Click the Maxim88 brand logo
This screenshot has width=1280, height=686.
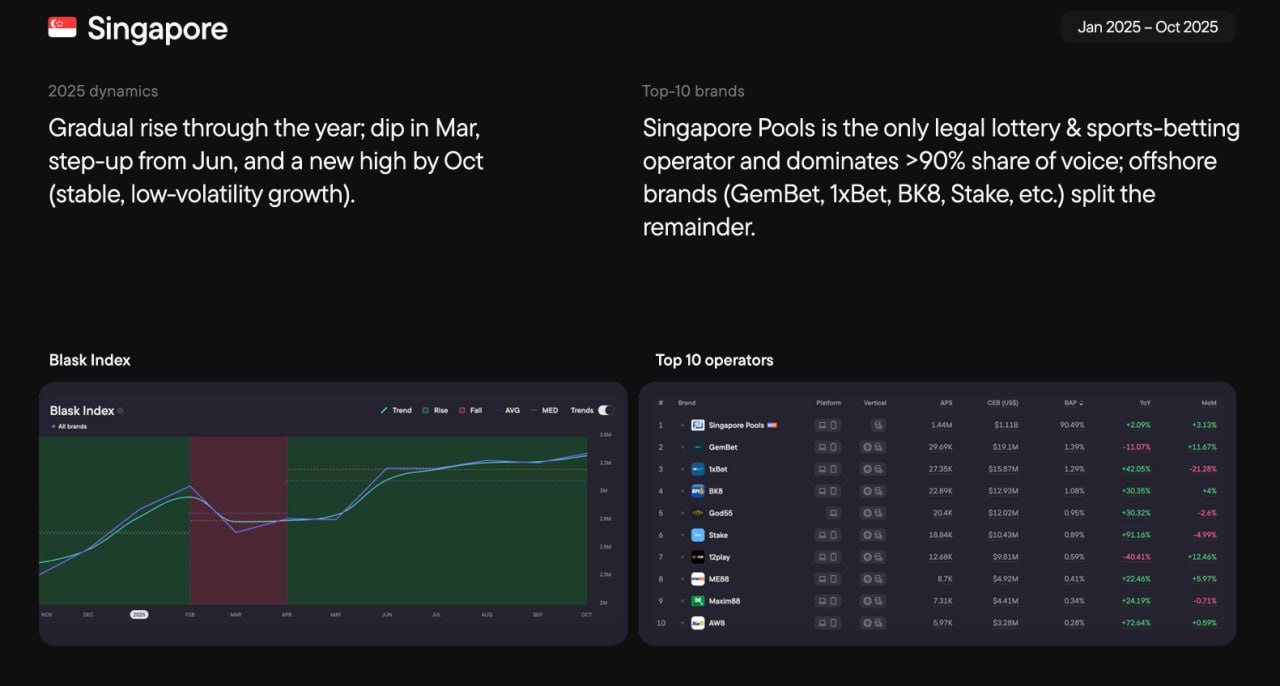tap(698, 601)
